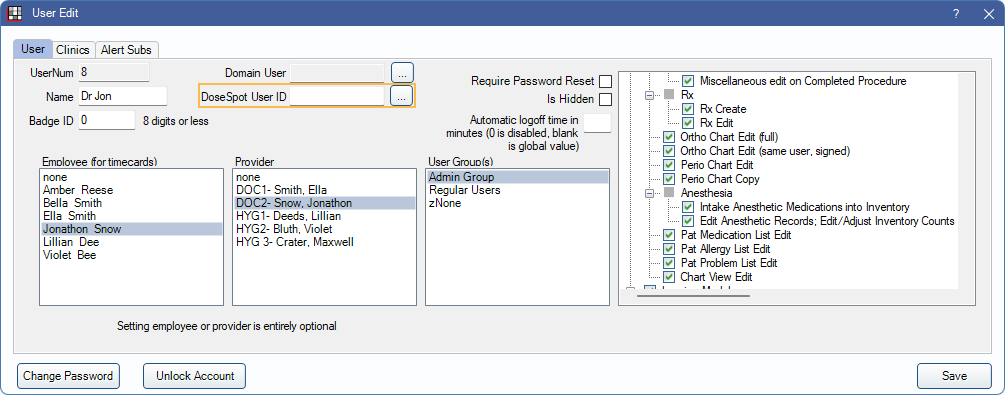Uncheck Edit Anesthetic Records permission

pos(688,221)
